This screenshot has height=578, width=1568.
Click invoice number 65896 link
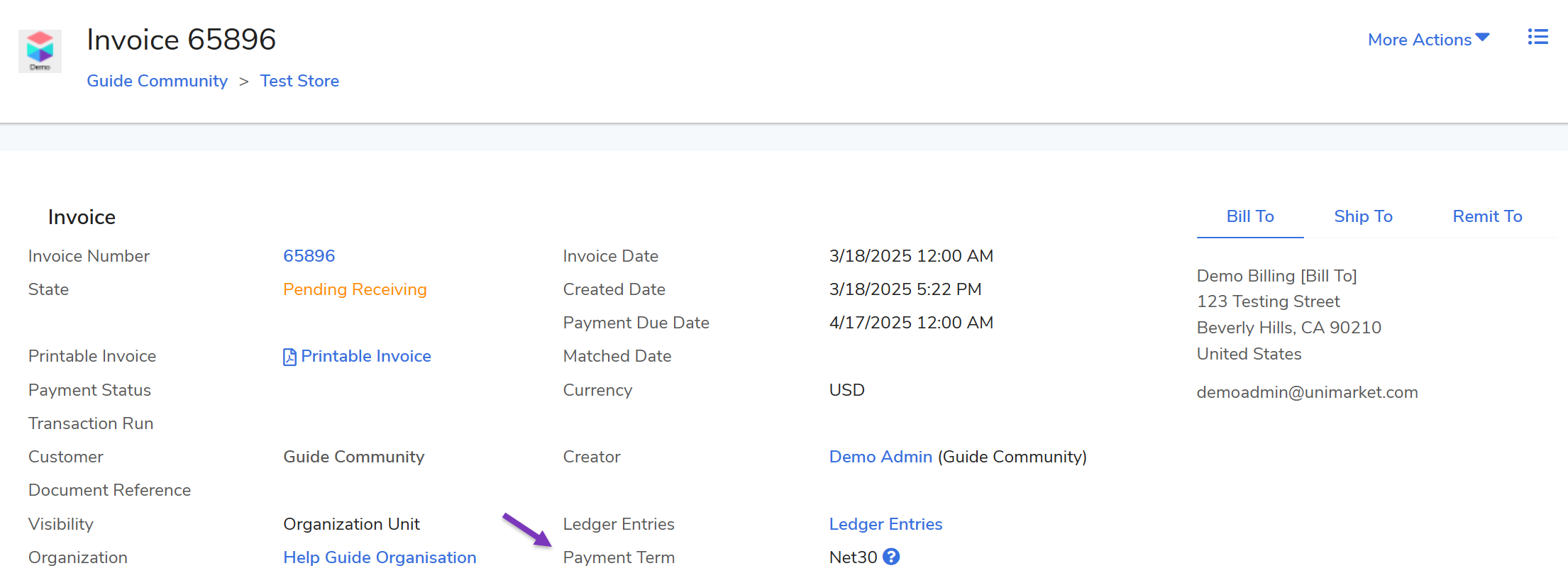coord(309,256)
